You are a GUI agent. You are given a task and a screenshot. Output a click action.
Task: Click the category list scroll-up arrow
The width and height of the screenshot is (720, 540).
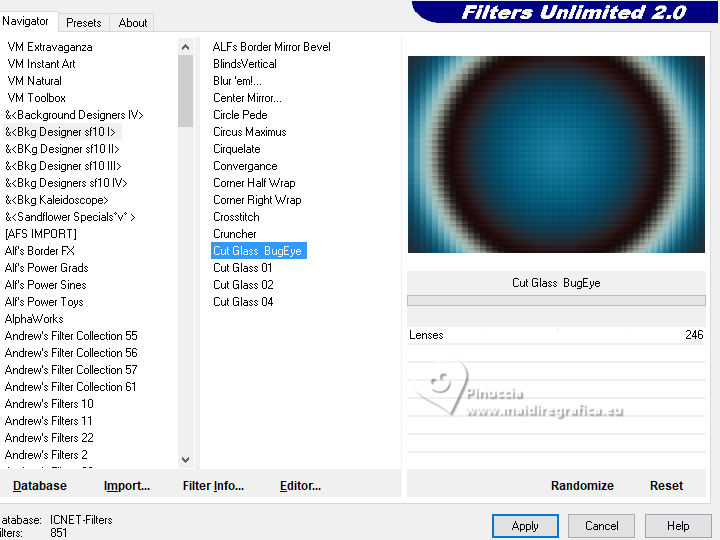(186, 47)
